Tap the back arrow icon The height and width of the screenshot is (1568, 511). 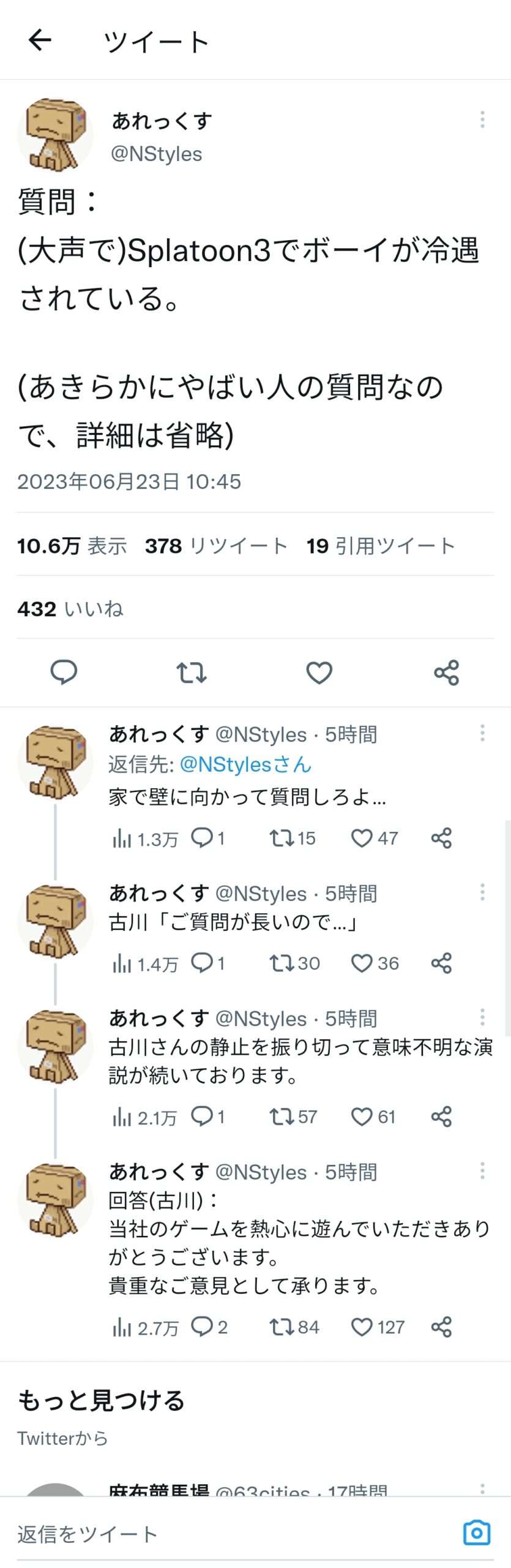[x=40, y=40]
